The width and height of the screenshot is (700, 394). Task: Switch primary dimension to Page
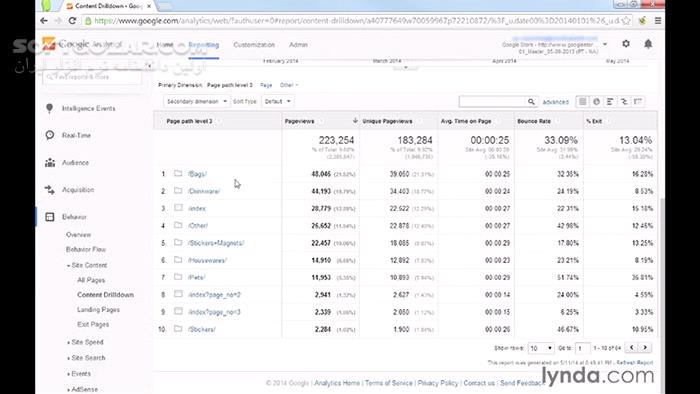coord(266,85)
